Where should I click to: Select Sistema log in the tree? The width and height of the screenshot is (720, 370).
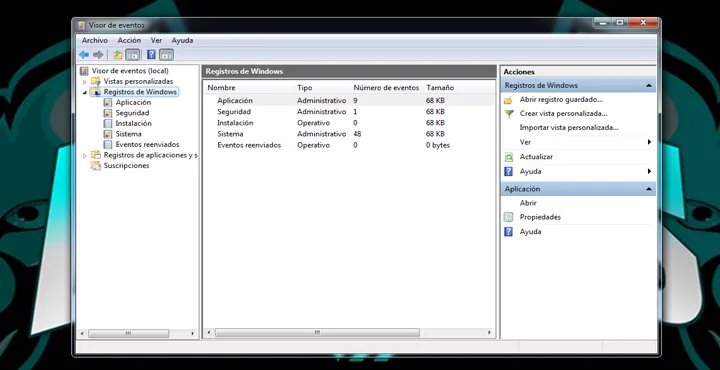(x=128, y=134)
